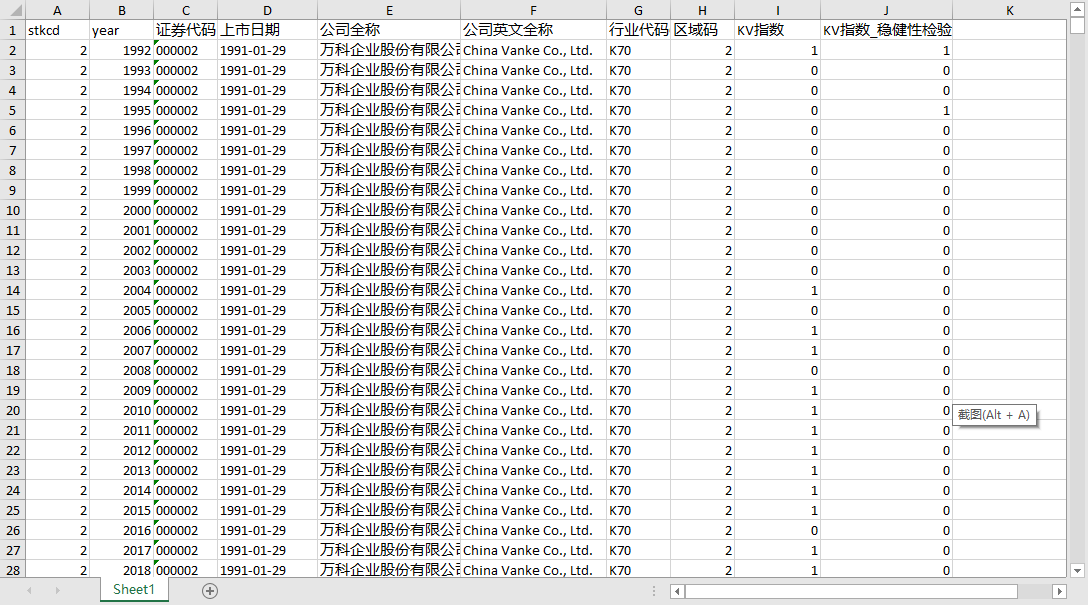Click year cell 1992
1088x605 pixels.
click(121, 50)
